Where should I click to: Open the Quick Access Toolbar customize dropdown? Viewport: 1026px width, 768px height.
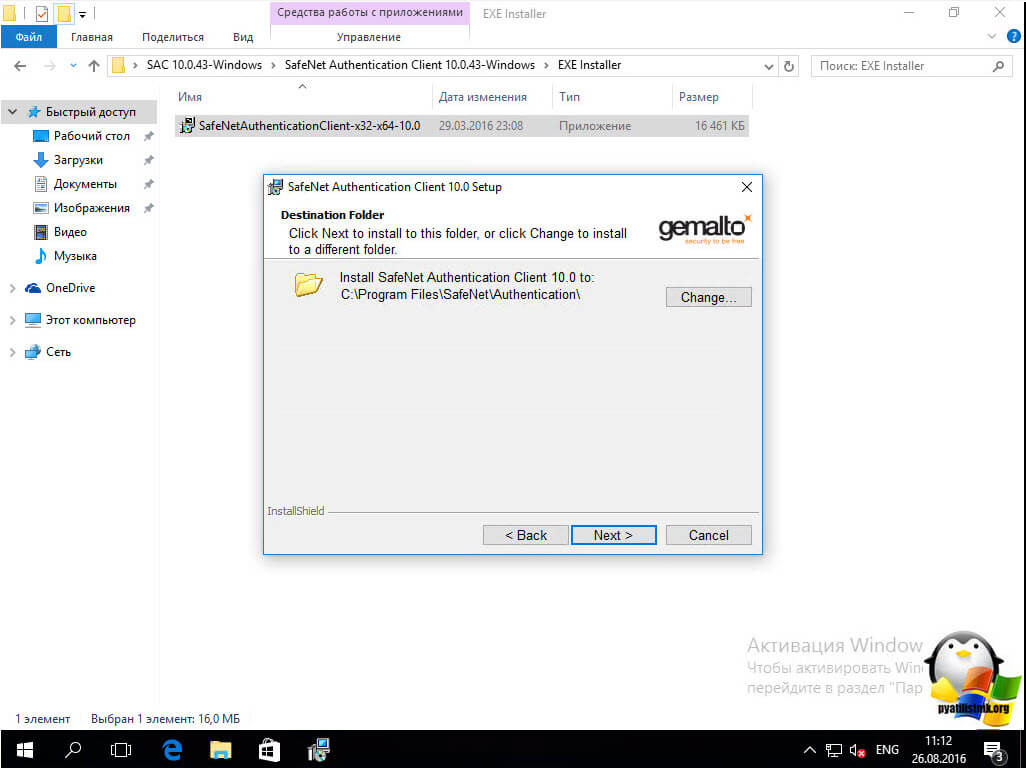click(82, 14)
